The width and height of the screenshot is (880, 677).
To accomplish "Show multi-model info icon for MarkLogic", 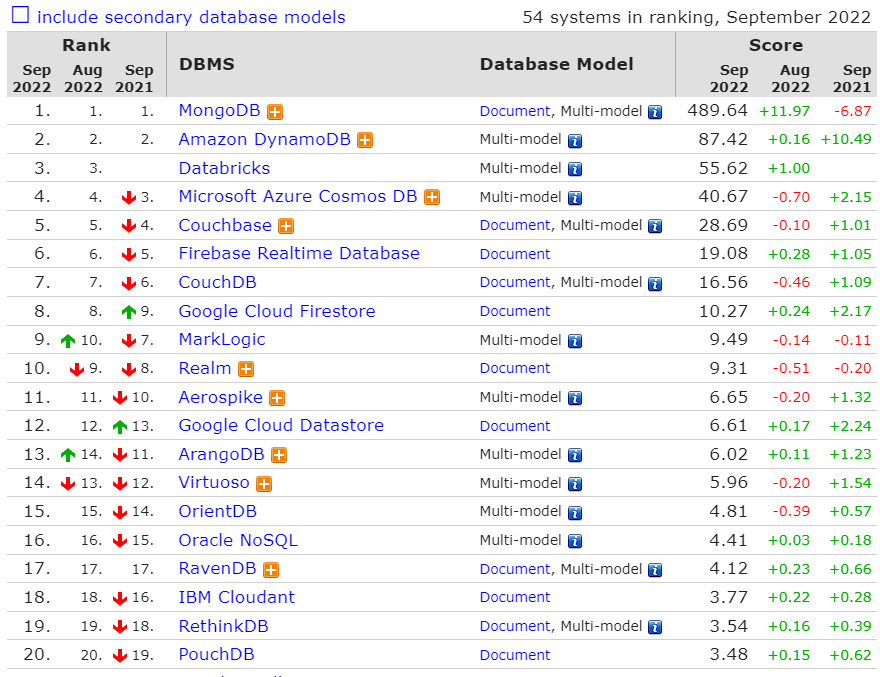I will [x=575, y=341].
